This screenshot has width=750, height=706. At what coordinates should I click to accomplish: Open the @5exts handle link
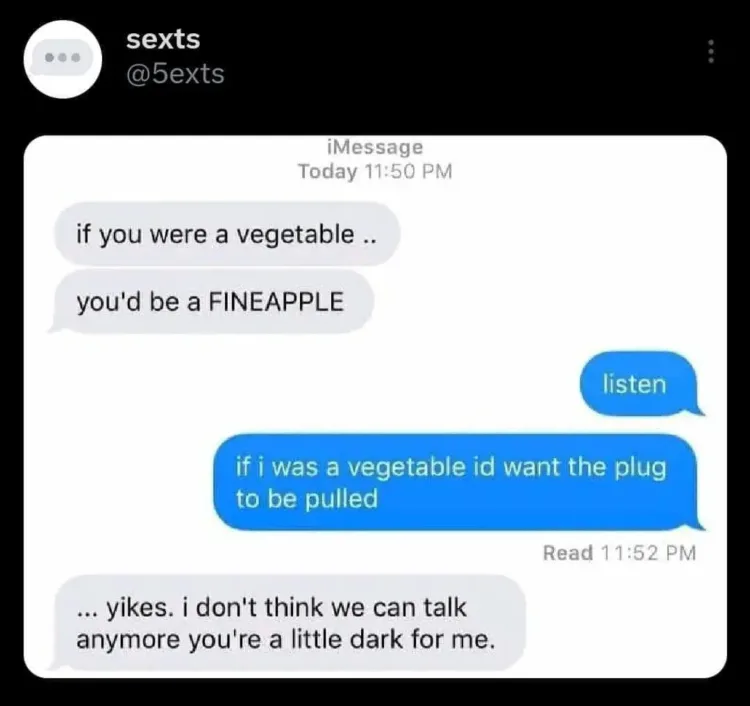pos(175,74)
